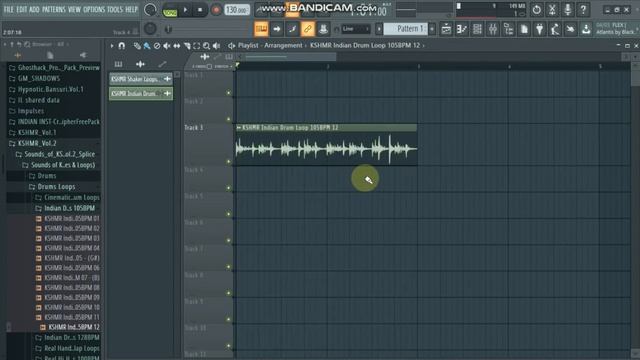Click the Playback speaker tool in Playlist
Viewport: 640px width, 360px height.
coord(217,46)
